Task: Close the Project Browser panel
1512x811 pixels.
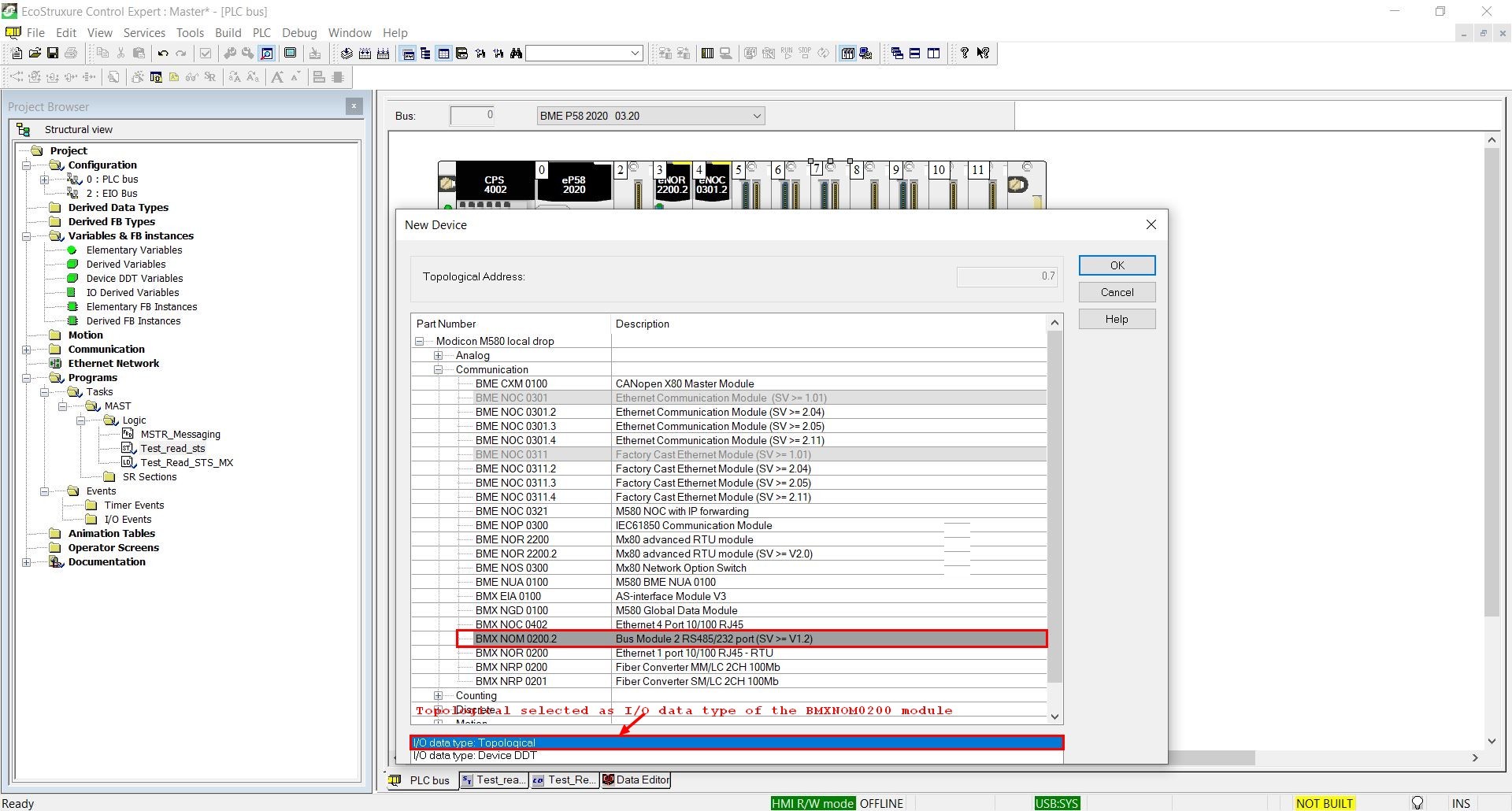Action: click(x=354, y=106)
